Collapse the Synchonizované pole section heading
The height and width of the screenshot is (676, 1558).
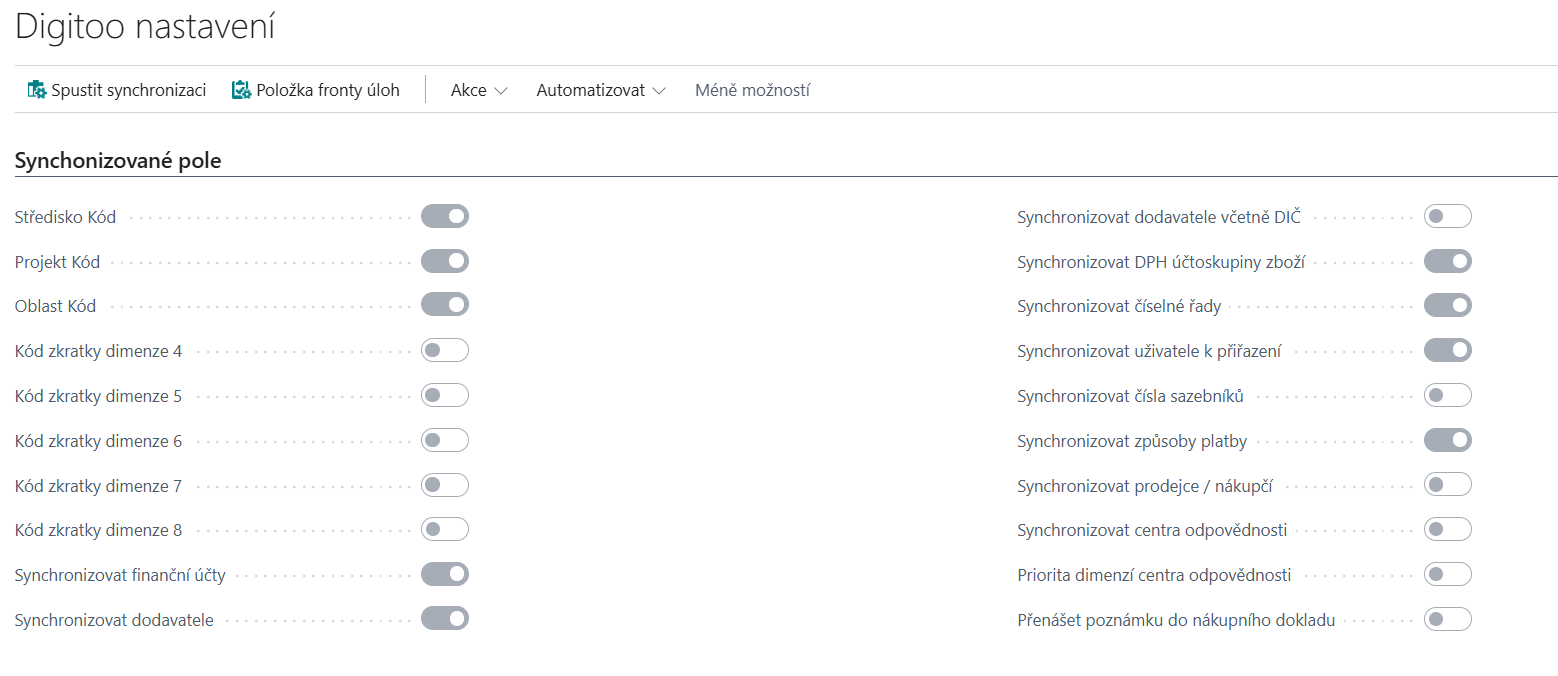click(x=118, y=161)
